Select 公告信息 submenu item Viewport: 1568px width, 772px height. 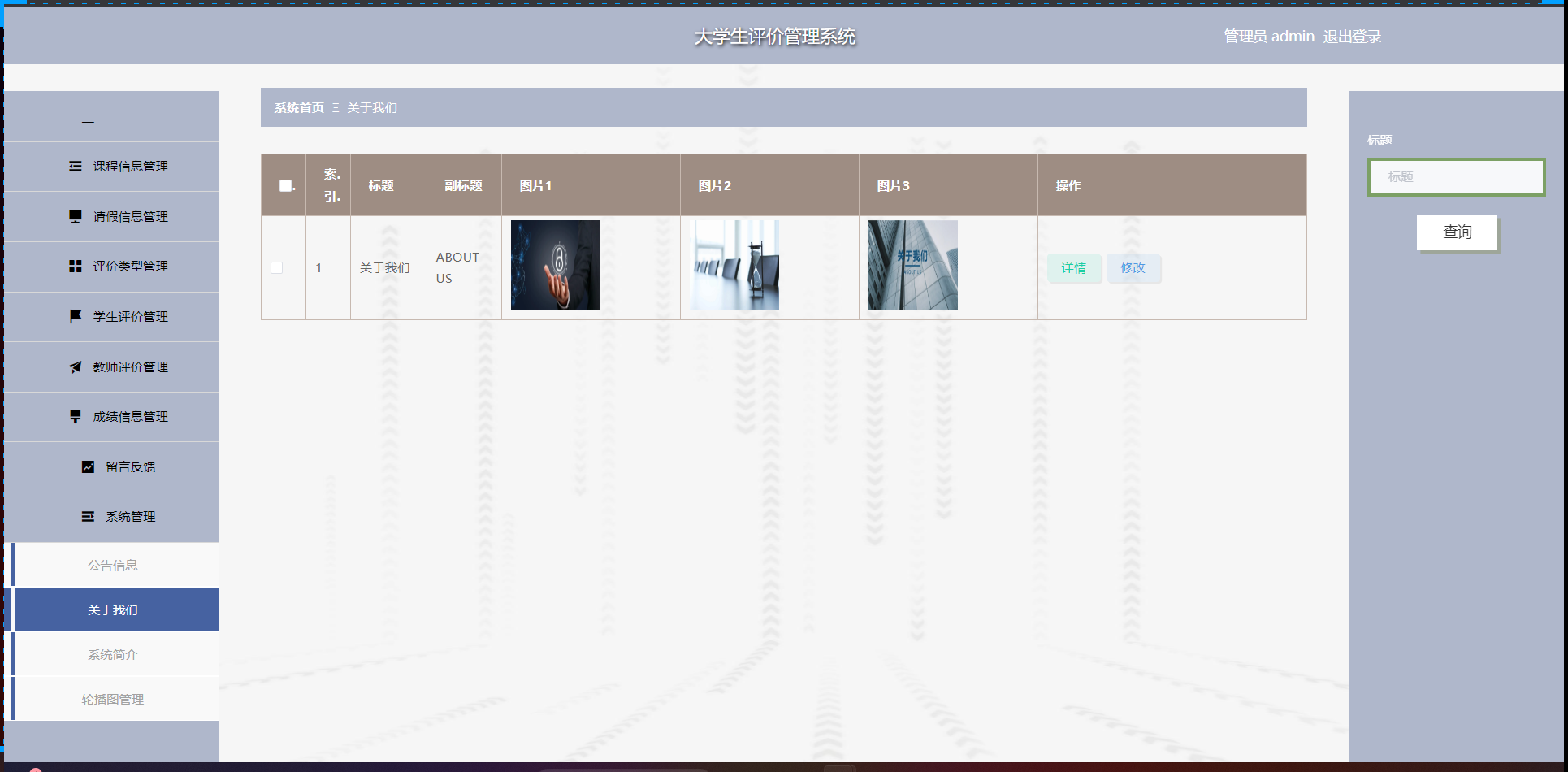tap(115, 565)
